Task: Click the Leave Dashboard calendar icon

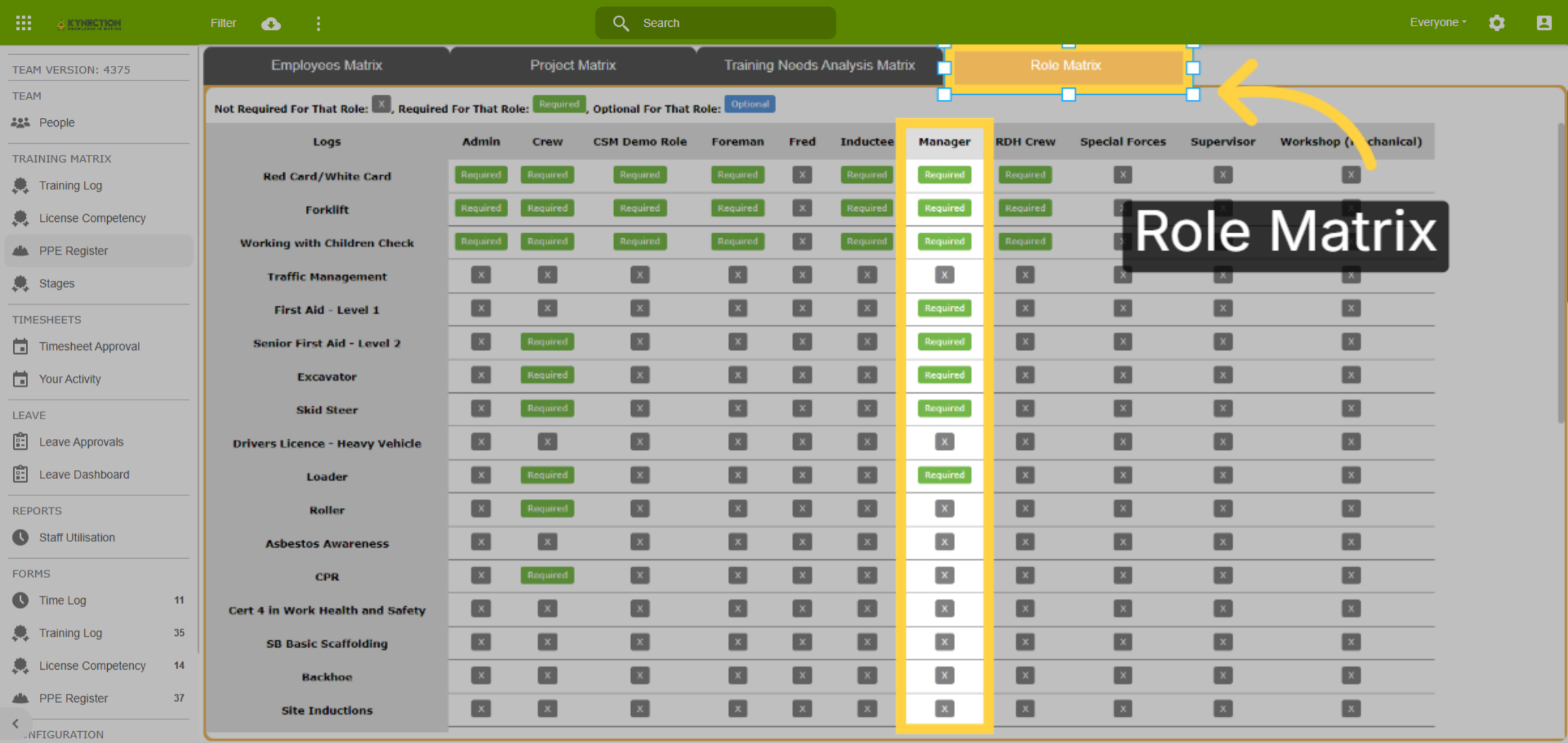Action: pyautogui.click(x=20, y=475)
